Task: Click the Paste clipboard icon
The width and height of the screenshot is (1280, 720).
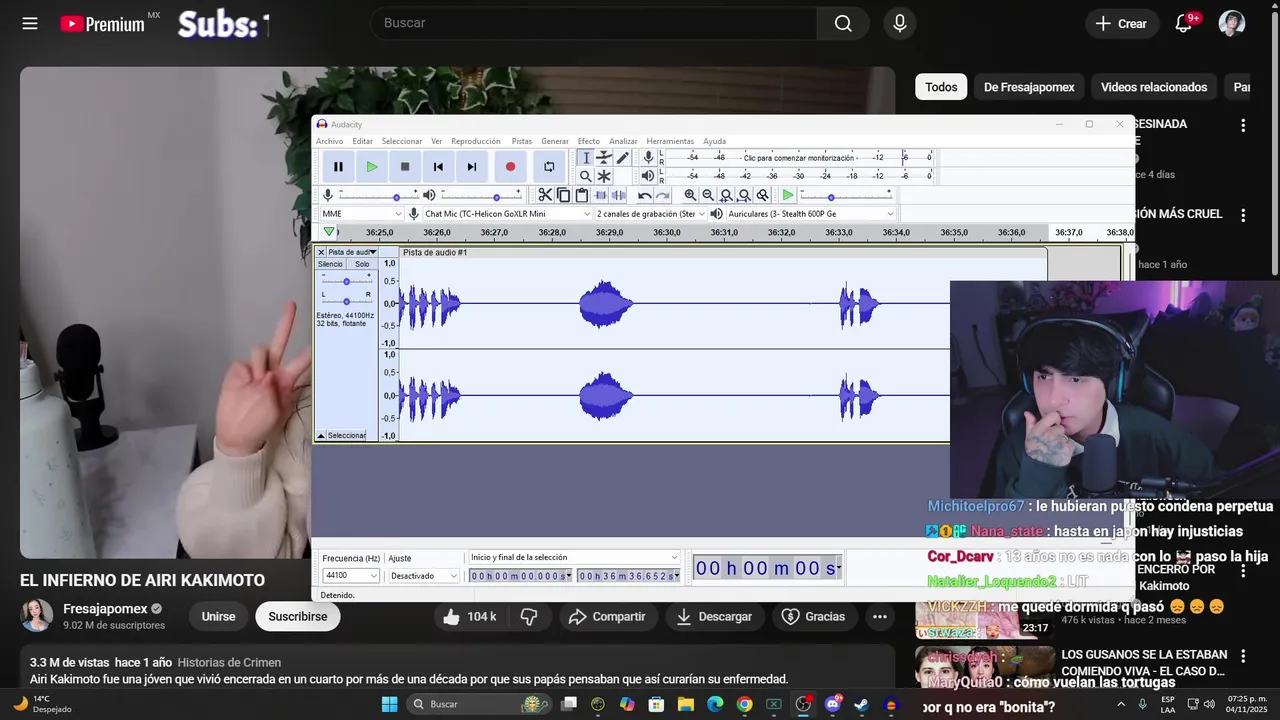Action: click(x=581, y=195)
